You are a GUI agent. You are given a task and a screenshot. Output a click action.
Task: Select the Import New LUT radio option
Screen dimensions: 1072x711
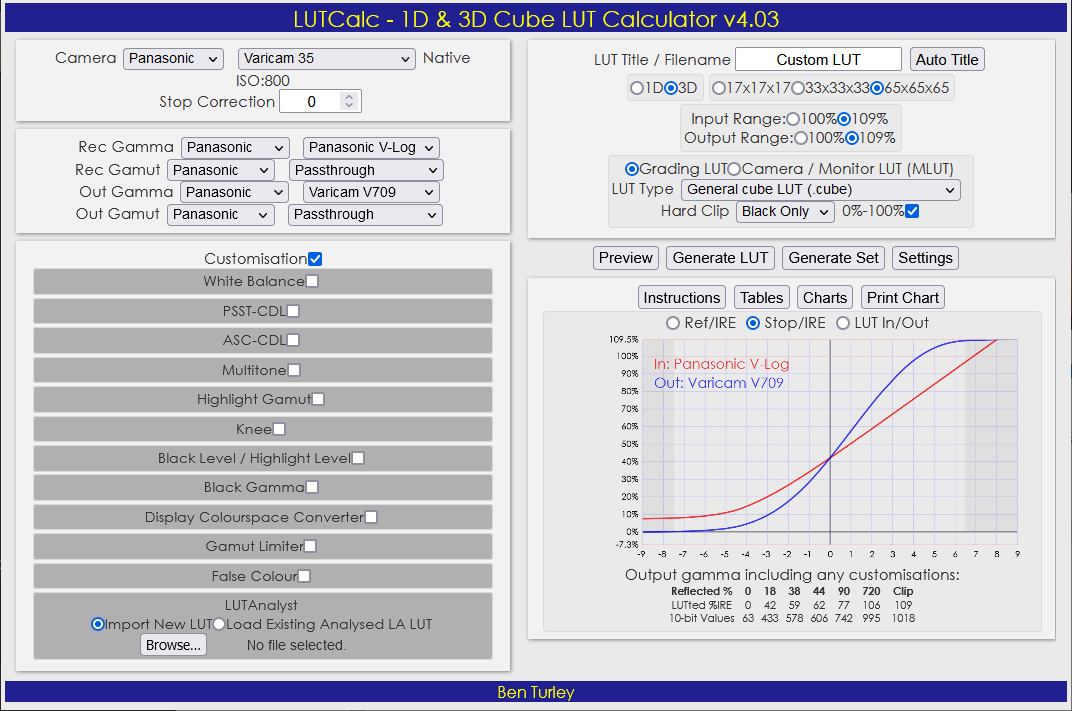[98, 624]
